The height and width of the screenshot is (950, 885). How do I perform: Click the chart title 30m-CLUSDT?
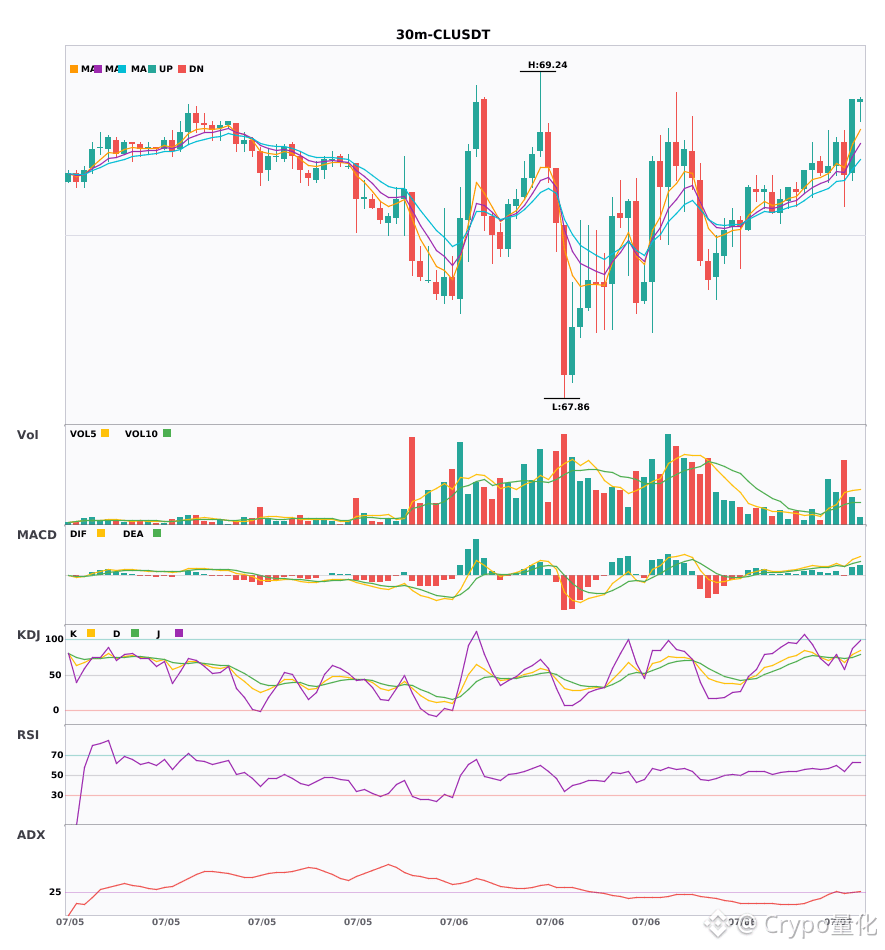pos(443,35)
